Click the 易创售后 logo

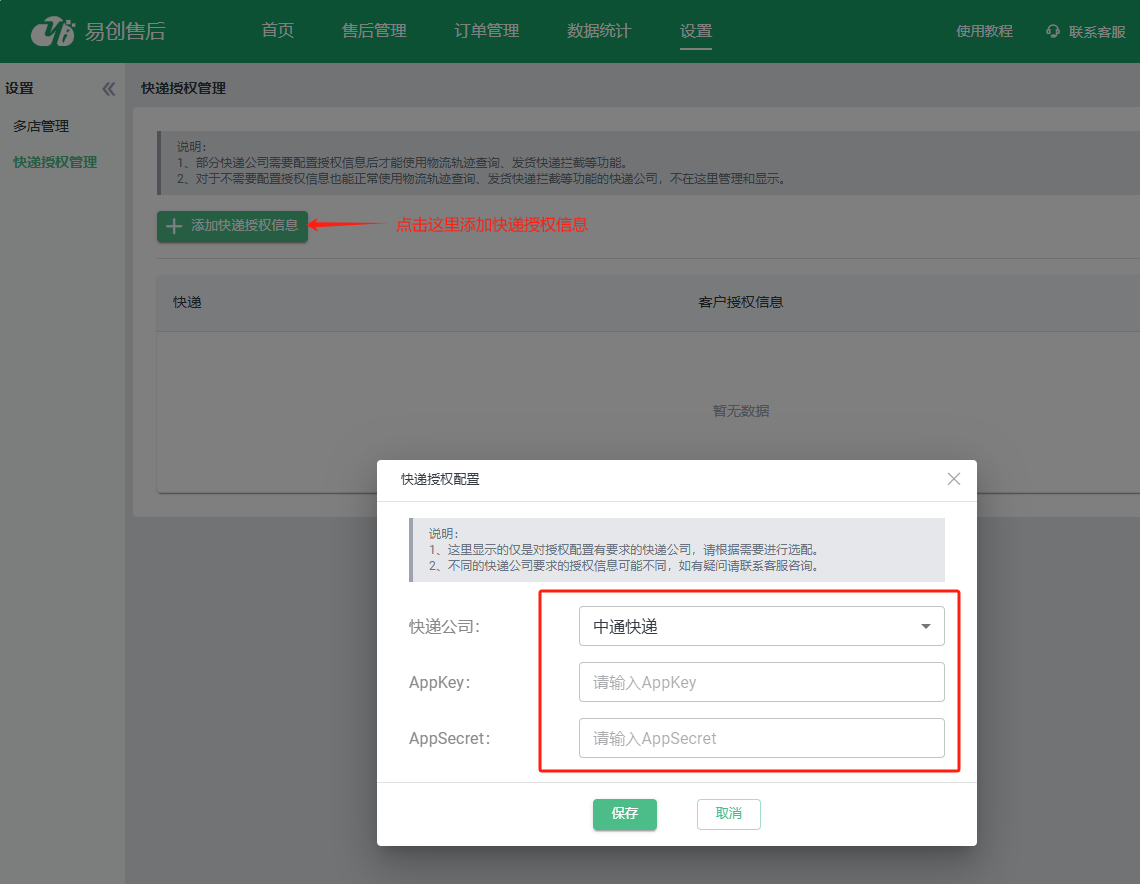click(x=97, y=31)
